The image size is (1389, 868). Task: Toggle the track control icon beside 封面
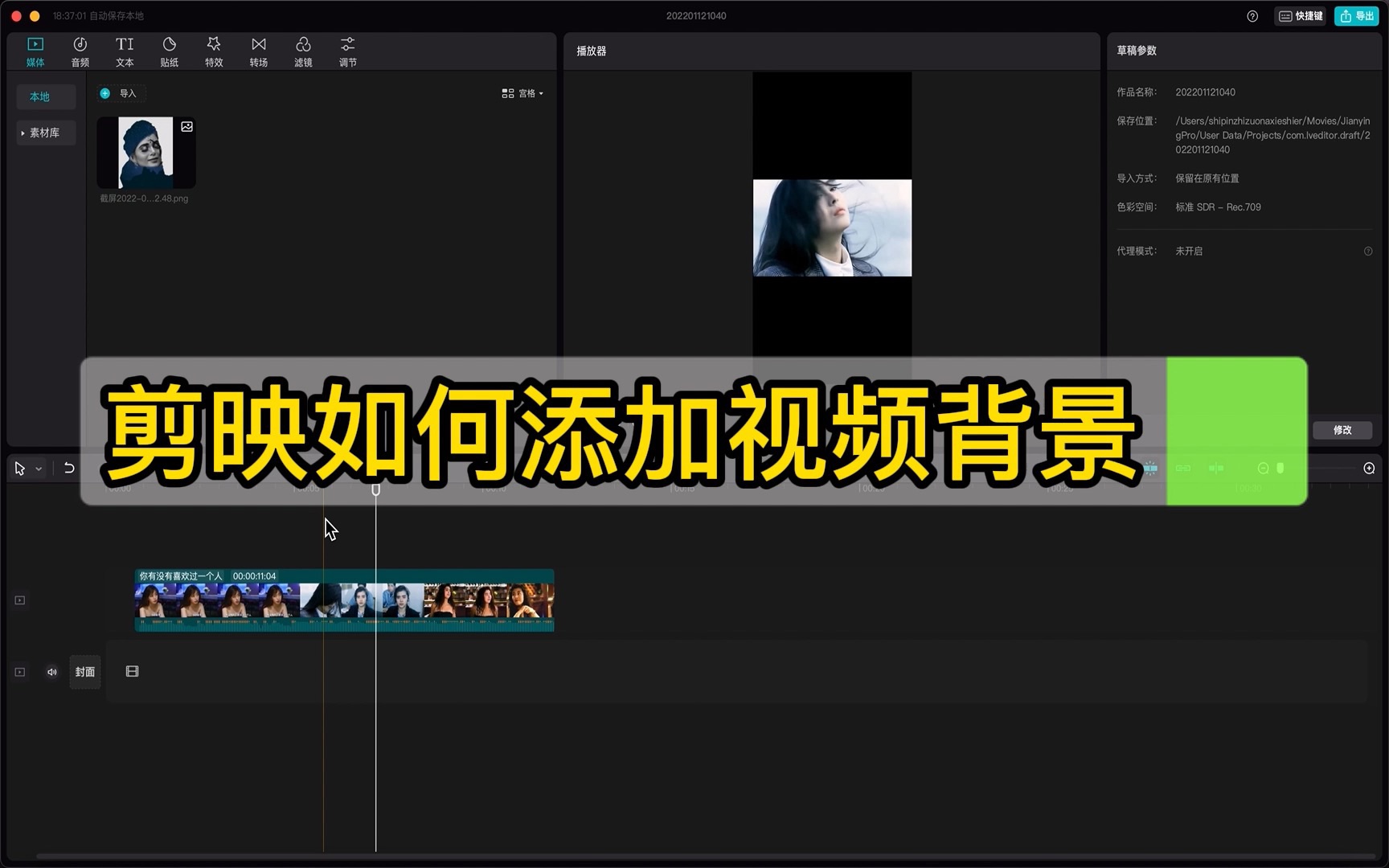click(18, 672)
